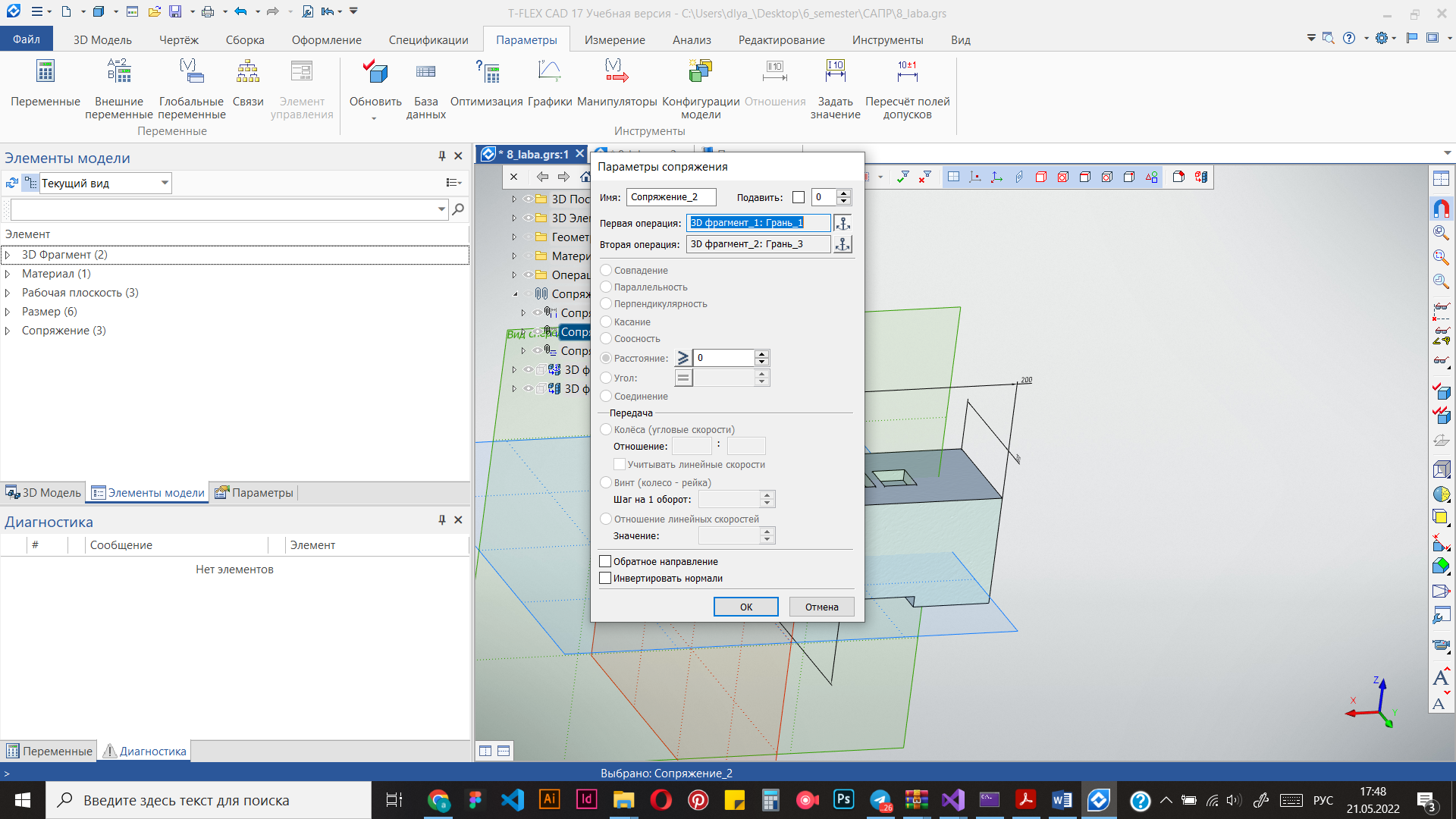
Task: Open Word from the taskbar
Action: [1062, 800]
